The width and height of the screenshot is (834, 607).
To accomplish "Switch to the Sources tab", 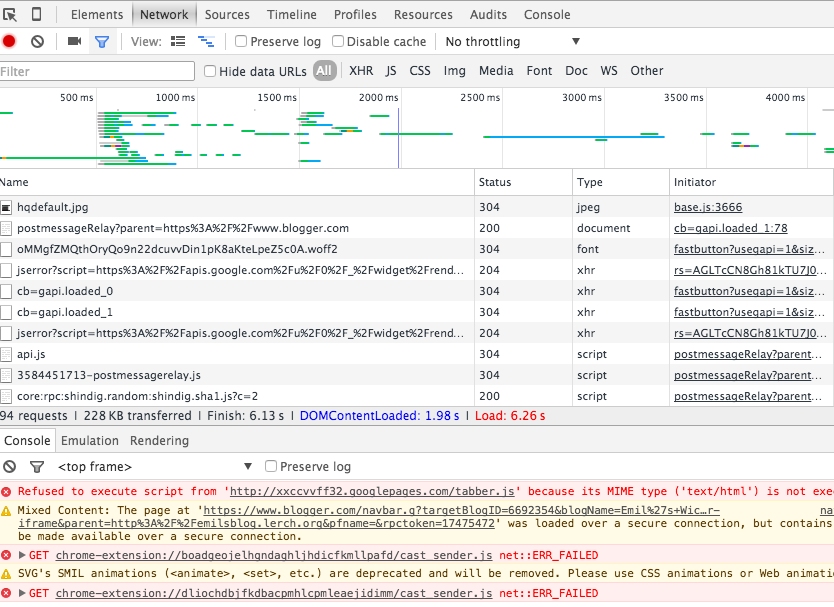I will (x=227, y=14).
